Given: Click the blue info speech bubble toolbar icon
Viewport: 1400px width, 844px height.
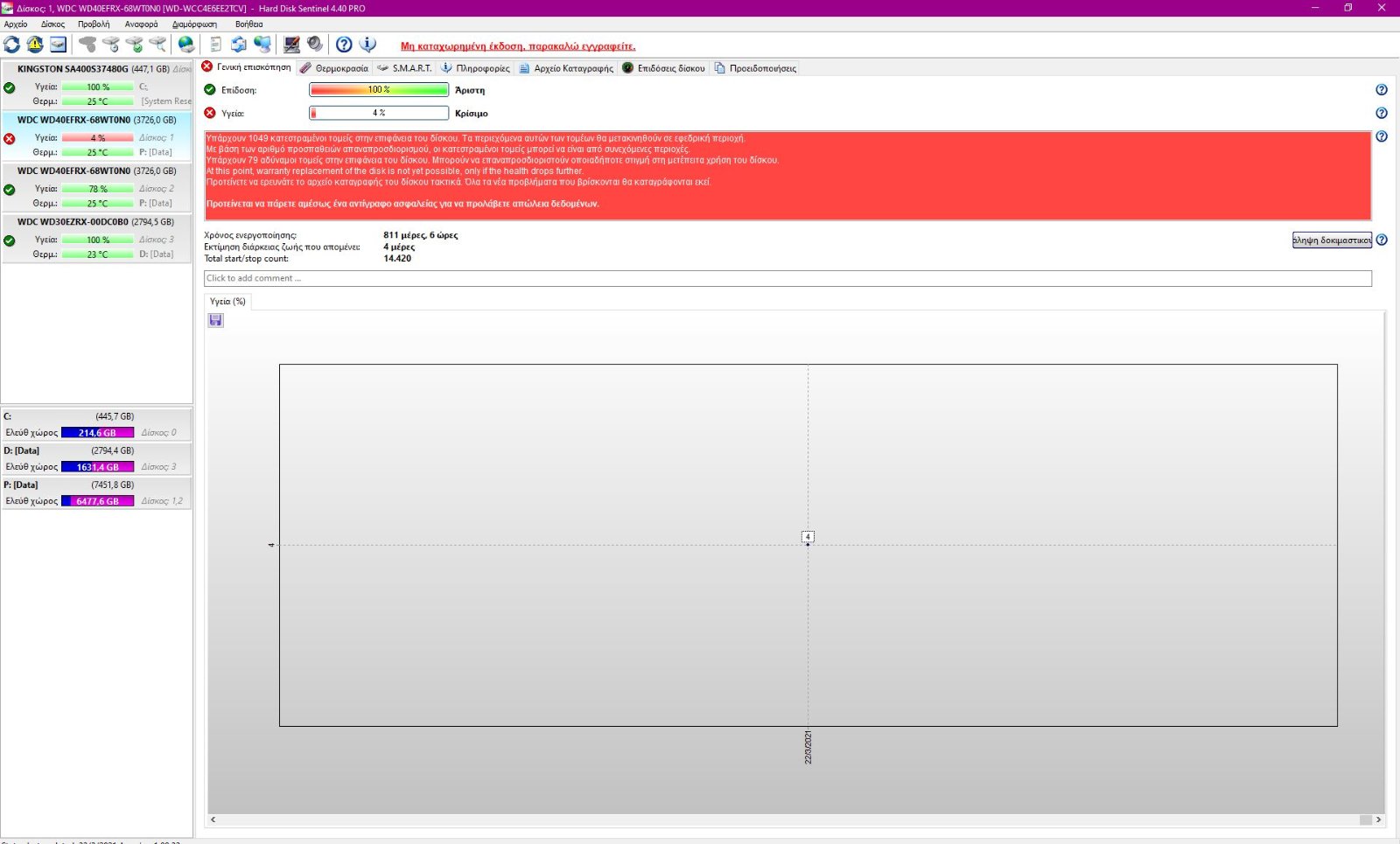Looking at the screenshot, I should tap(368, 44).
